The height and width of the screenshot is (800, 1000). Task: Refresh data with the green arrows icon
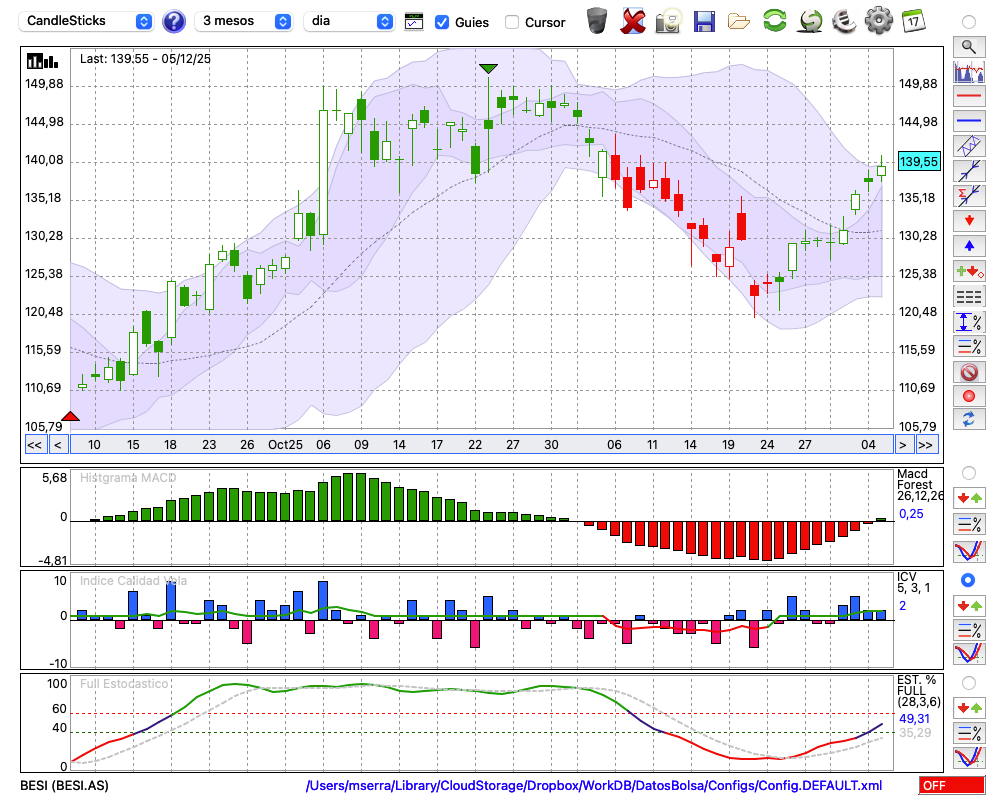click(774, 20)
